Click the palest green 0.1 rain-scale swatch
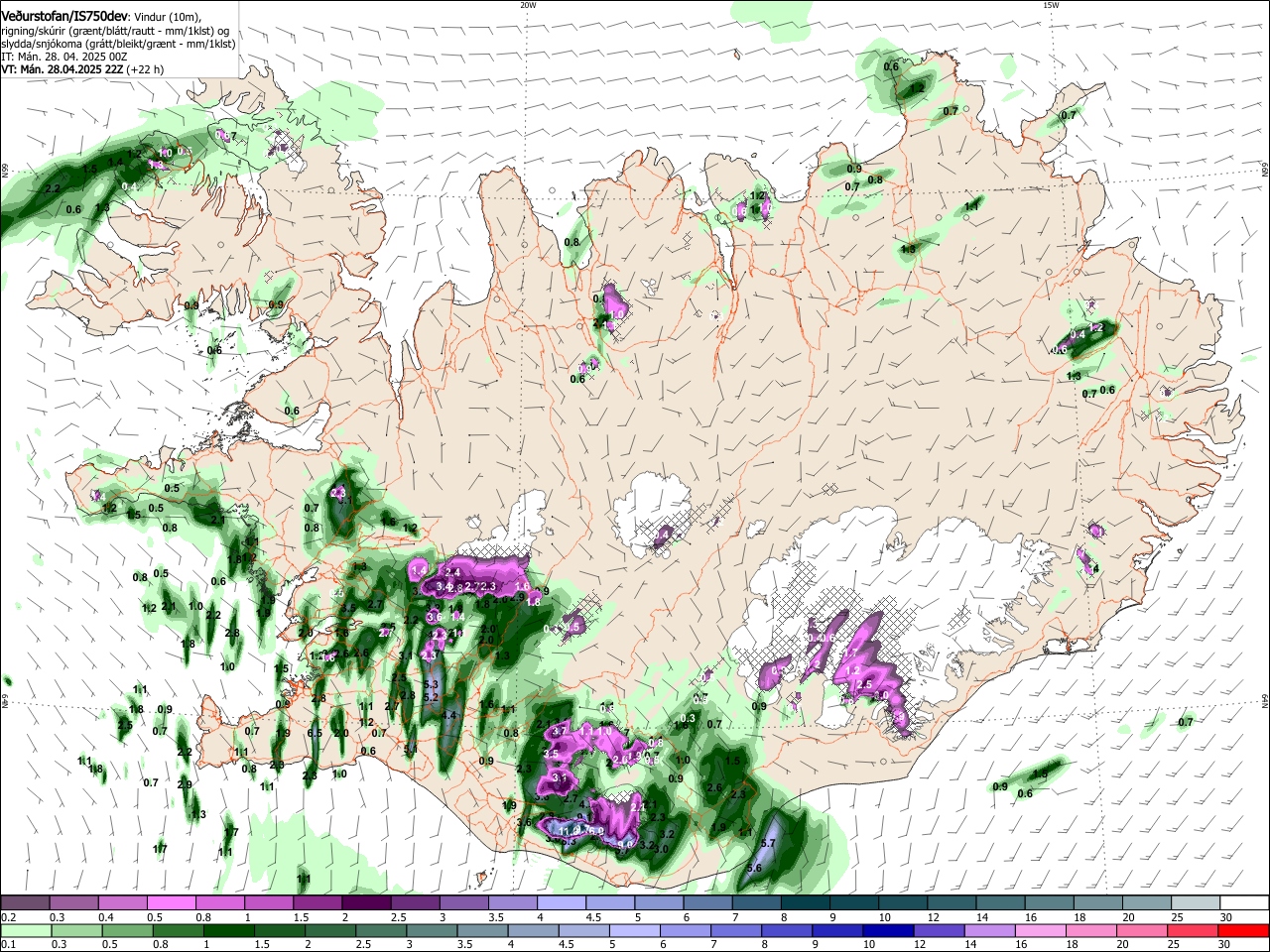This screenshot has width=1270, height=952. pyautogui.click(x=25, y=930)
